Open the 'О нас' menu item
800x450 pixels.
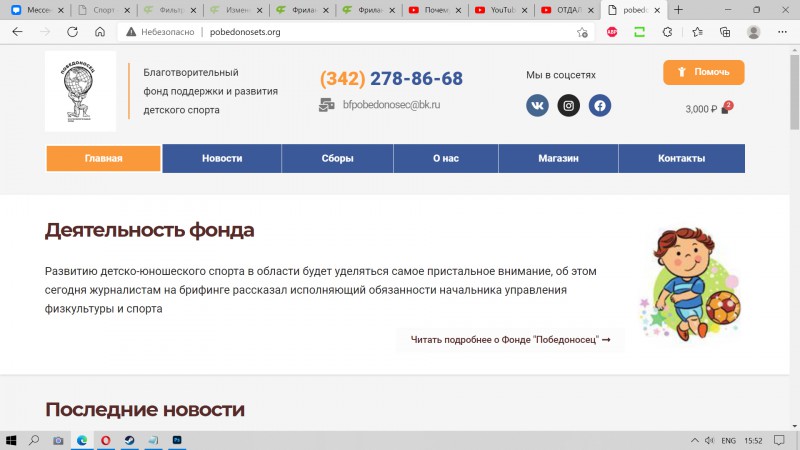(446, 158)
